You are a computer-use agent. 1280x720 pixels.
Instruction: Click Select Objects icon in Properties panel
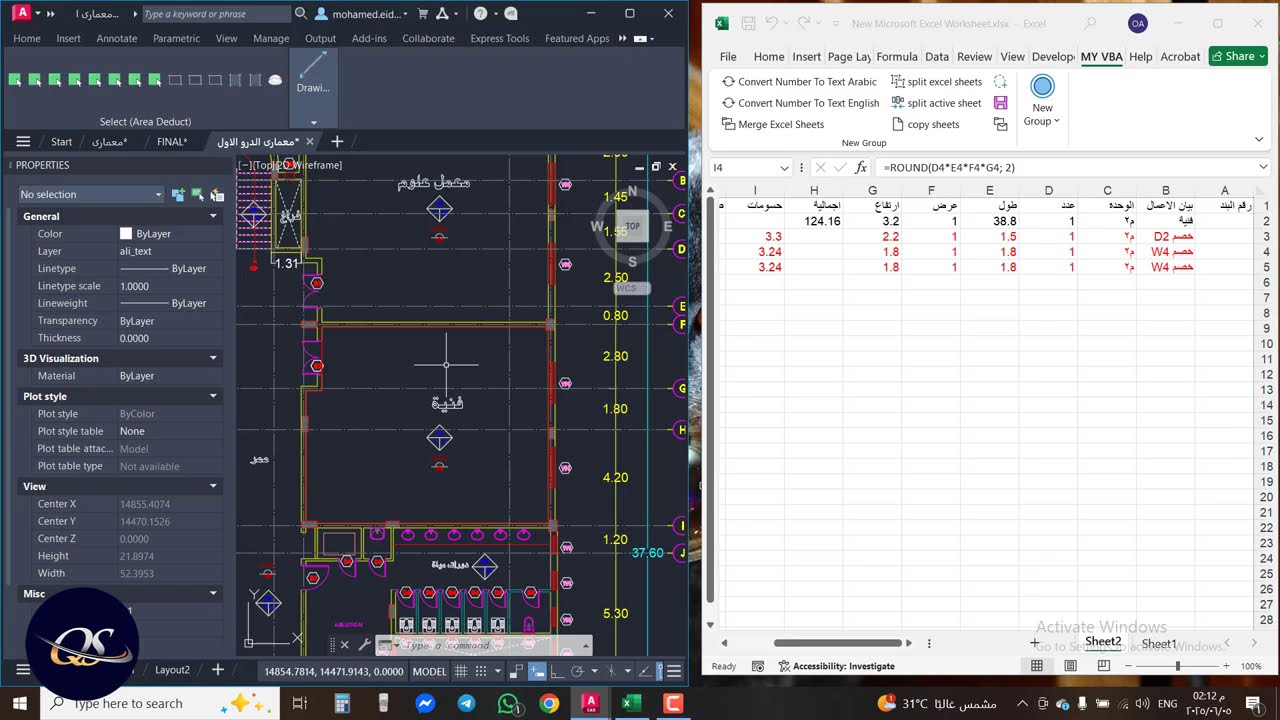[x=197, y=194]
